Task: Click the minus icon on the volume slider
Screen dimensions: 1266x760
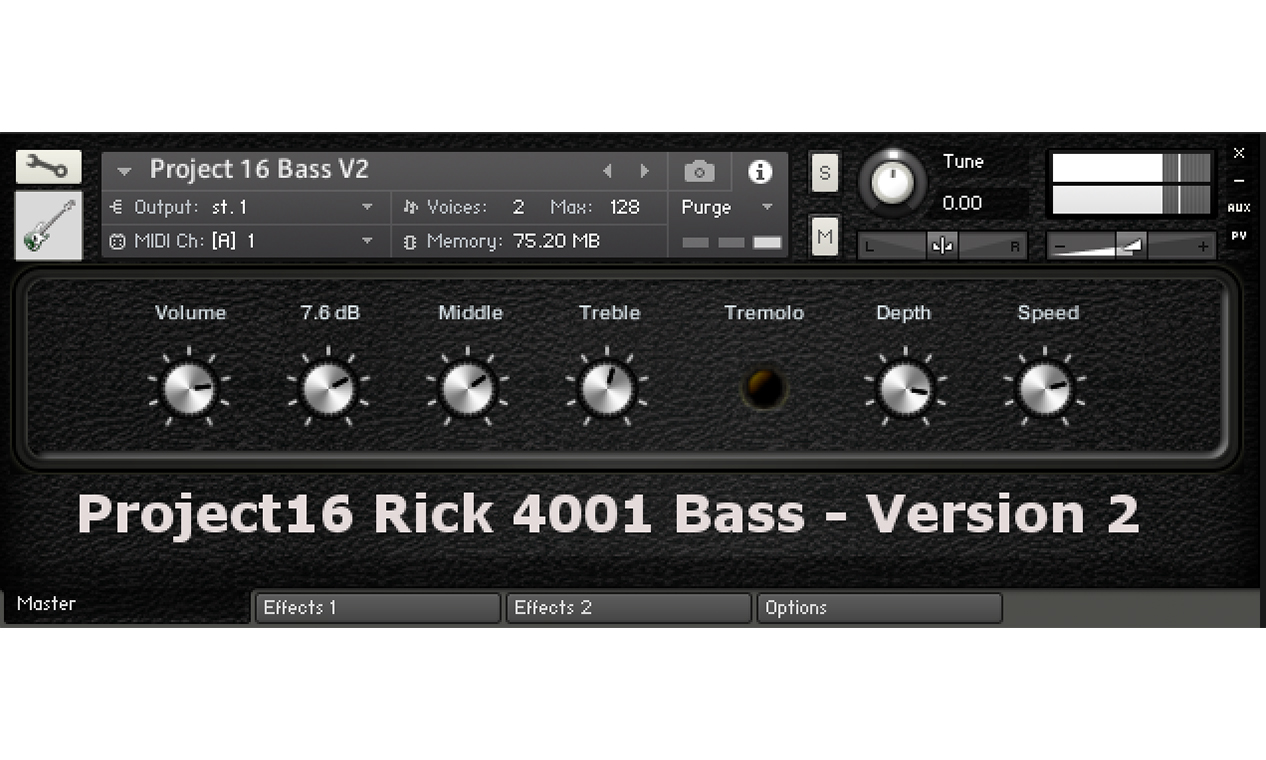Action: click(1061, 246)
